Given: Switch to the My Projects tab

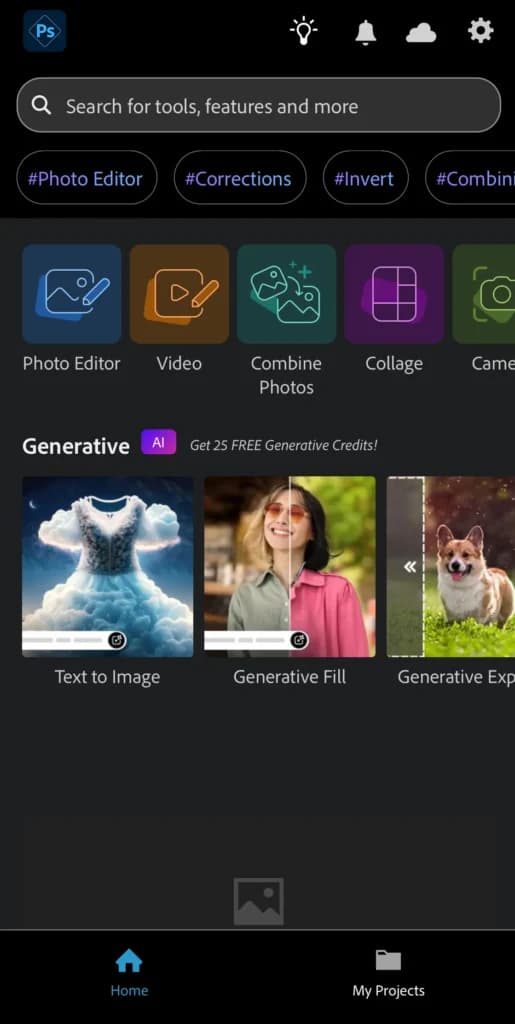Looking at the screenshot, I should coord(388,973).
